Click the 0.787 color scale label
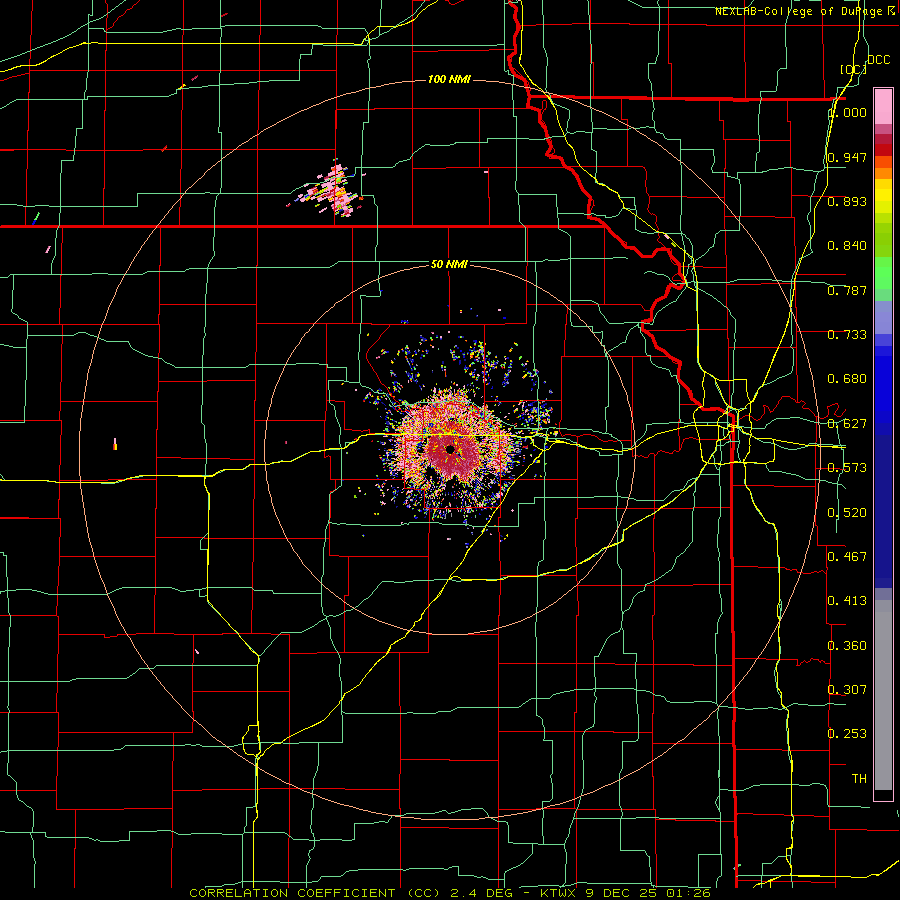Image resolution: width=900 pixels, height=900 pixels. coord(847,290)
